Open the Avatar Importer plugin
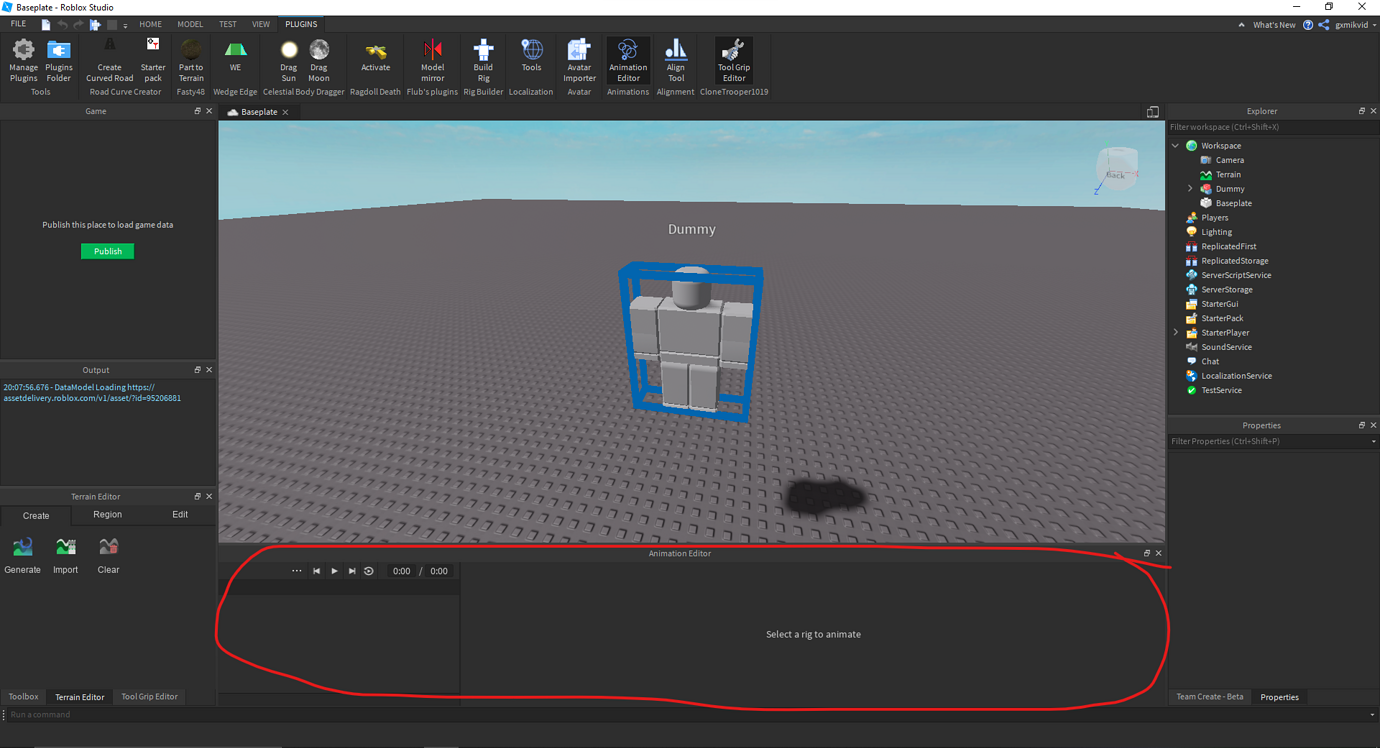 (579, 60)
